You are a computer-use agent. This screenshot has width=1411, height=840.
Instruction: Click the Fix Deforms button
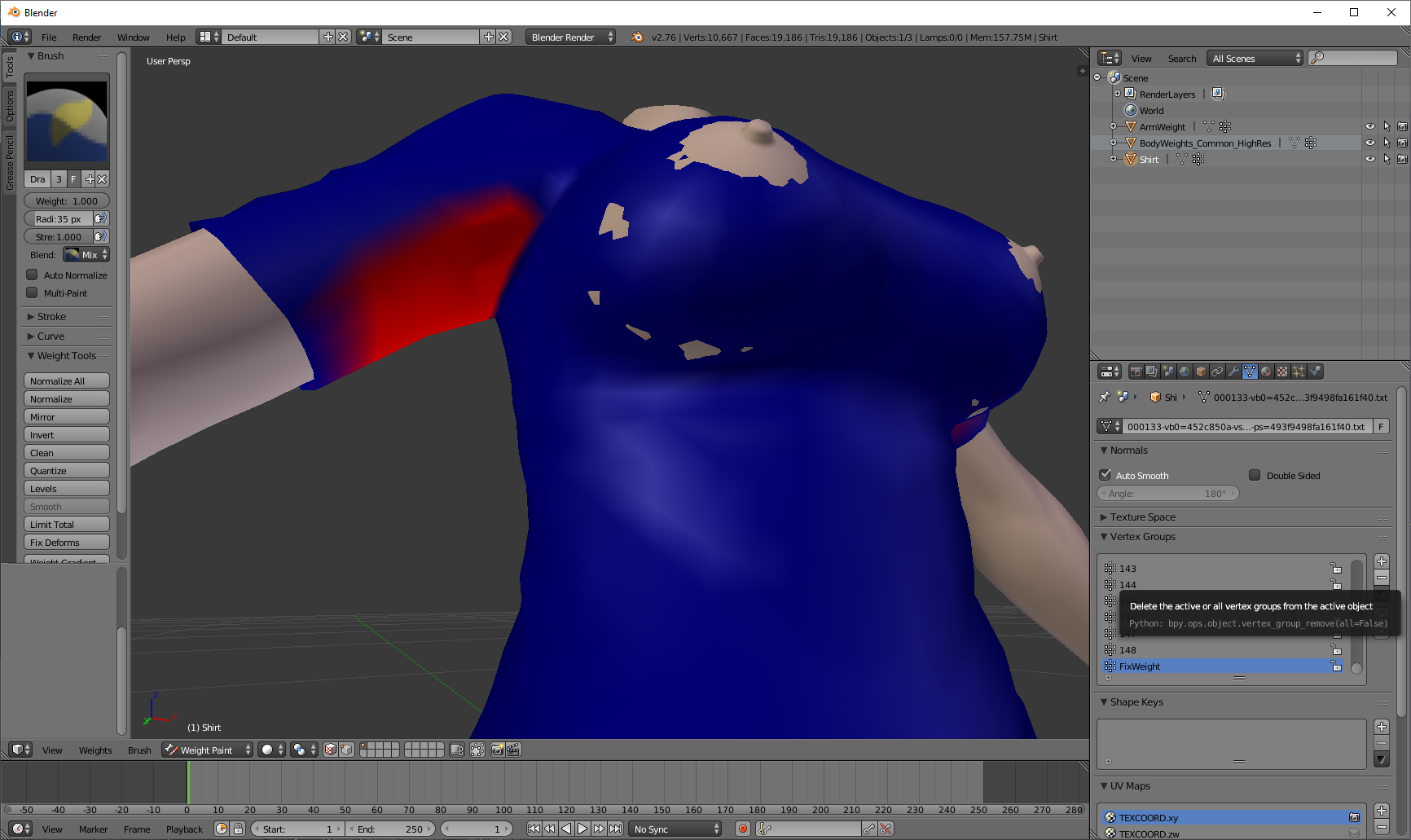67,542
